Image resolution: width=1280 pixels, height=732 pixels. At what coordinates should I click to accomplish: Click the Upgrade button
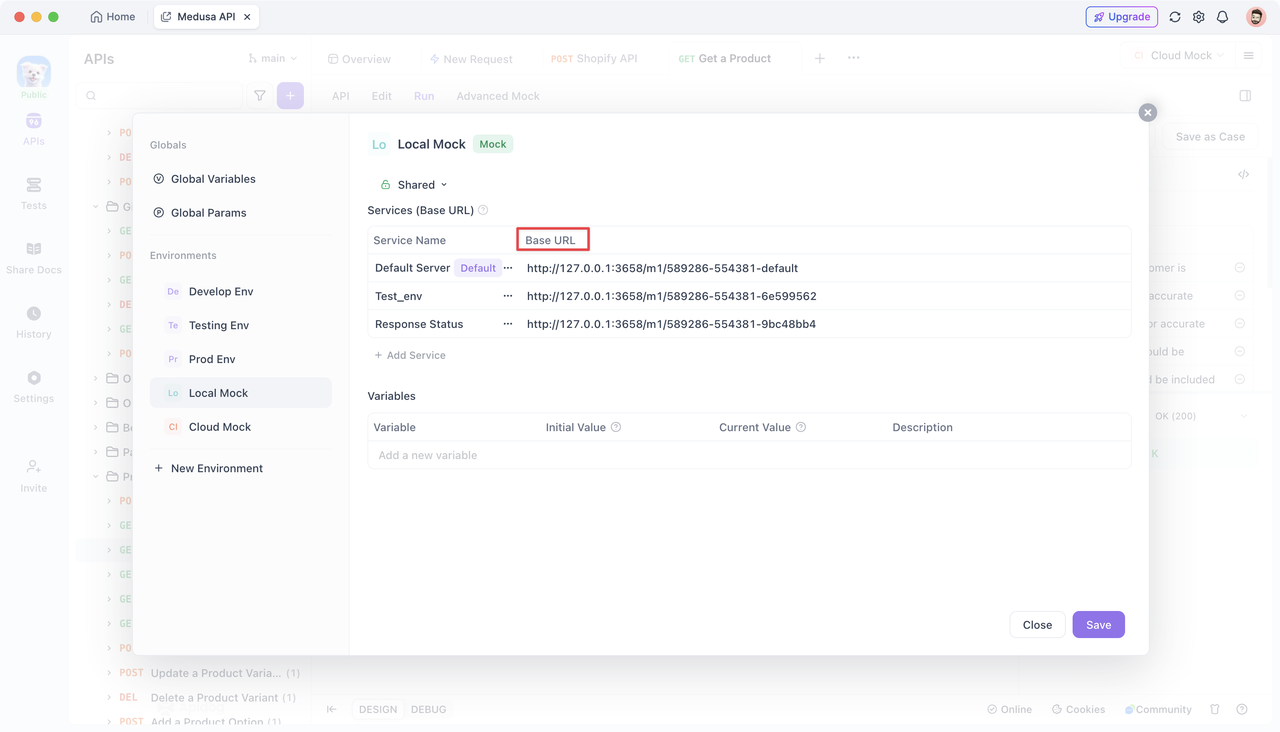coord(1121,17)
